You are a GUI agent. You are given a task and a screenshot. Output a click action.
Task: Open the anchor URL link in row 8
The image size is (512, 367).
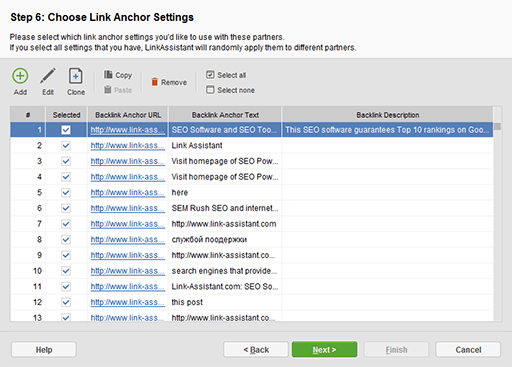pyautogui.click(x=128, y=239)
